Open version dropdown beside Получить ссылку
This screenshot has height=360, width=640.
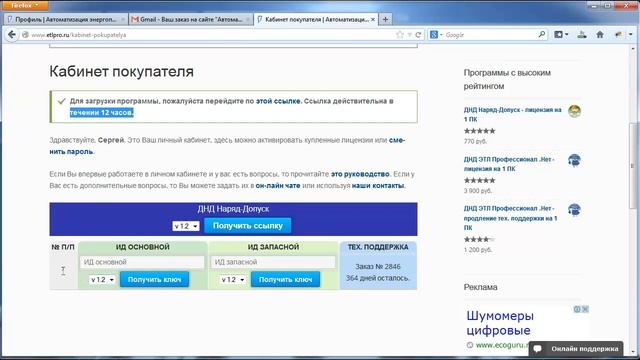pos(186,226)
